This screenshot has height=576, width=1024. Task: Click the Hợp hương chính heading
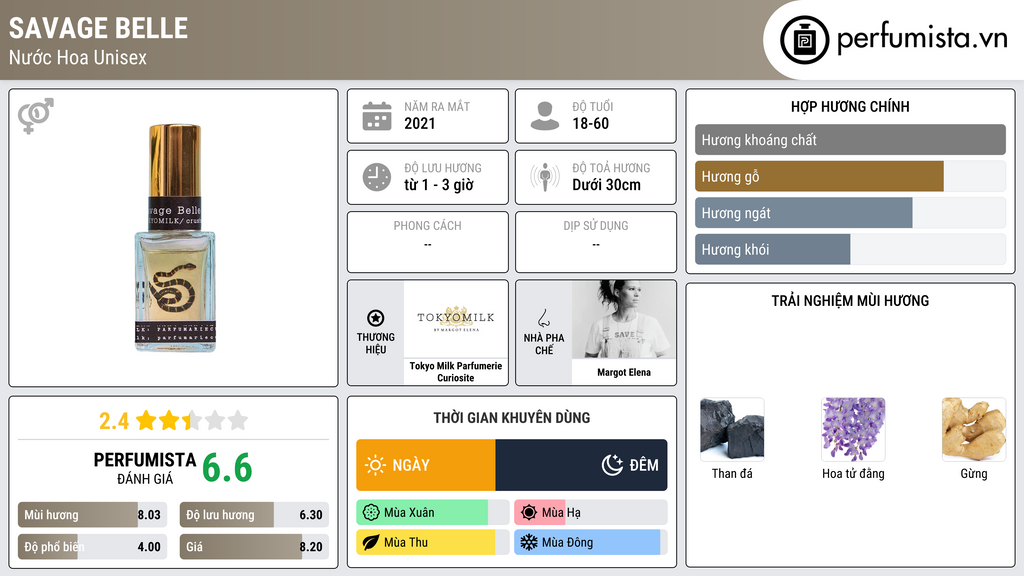850,106
